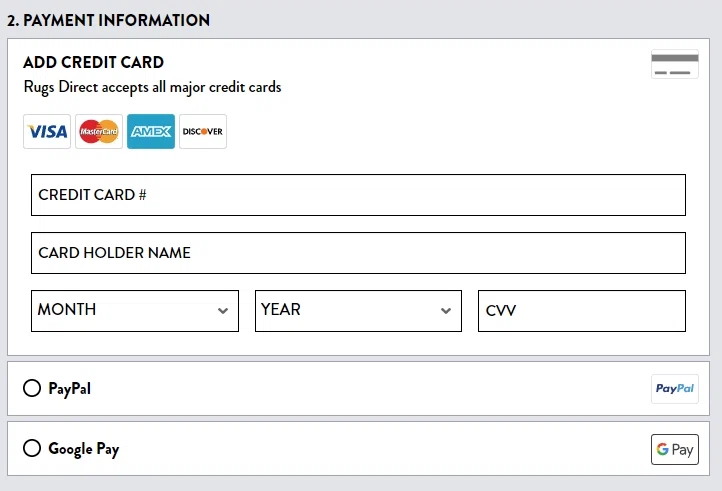The width and height of the screenshot is (722, 491).
Task: Click the Discover card logo
Action: [x=203, y=131]
